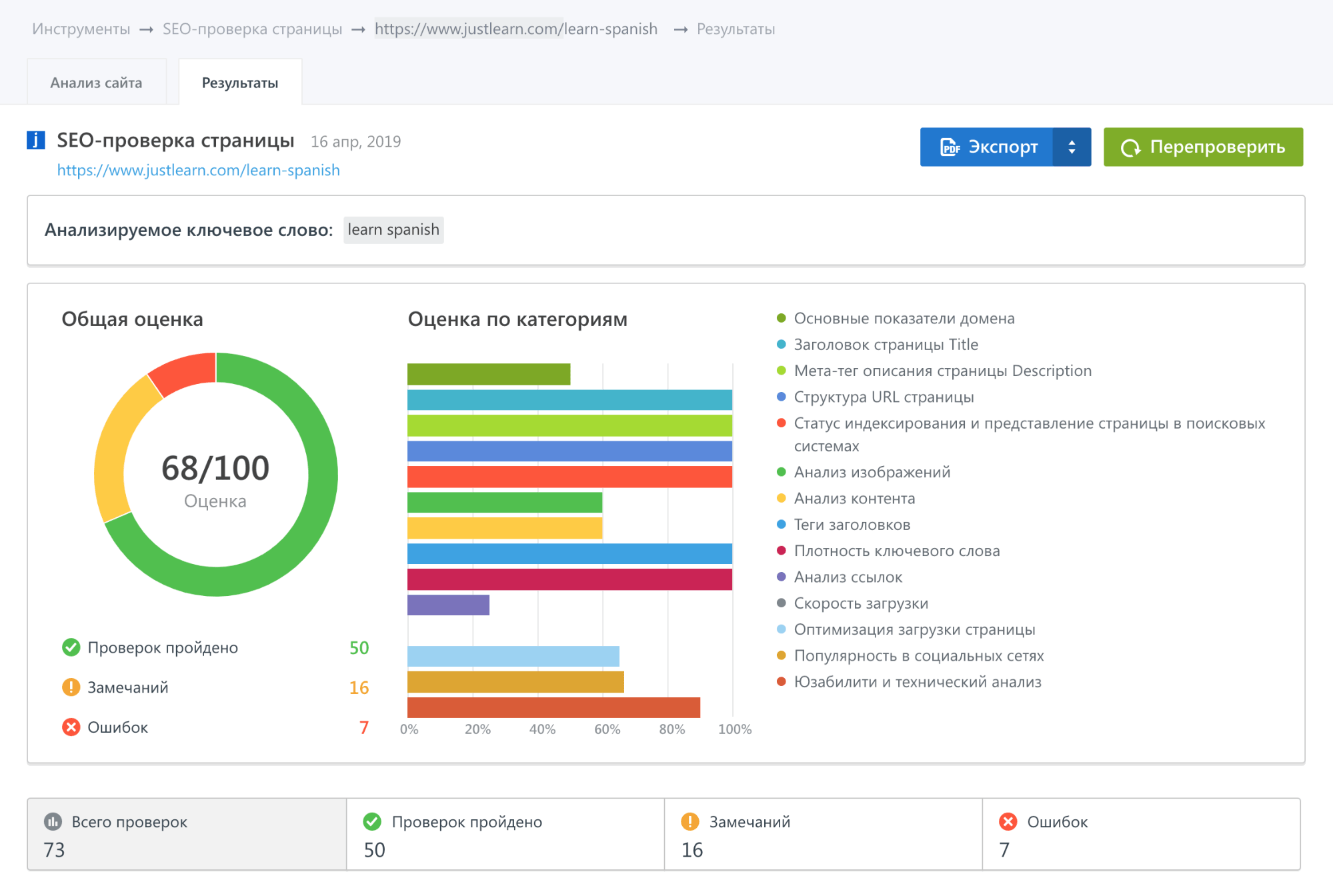Toggle Мета-тег описания страницы Description legend
Image resolution: width=1333 pixels, height=896 pixels.
[934, 371]
